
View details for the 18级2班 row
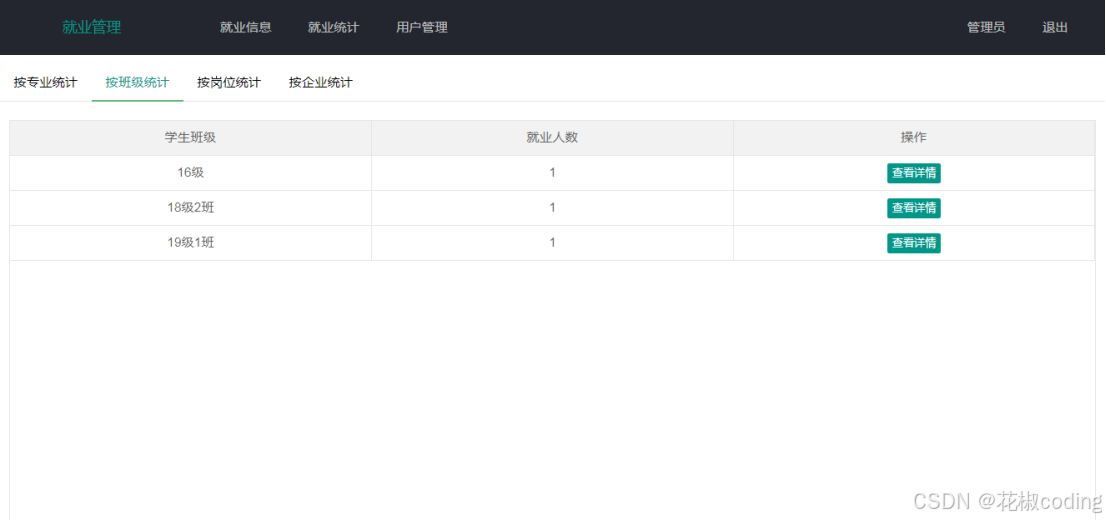click(914, 208)
